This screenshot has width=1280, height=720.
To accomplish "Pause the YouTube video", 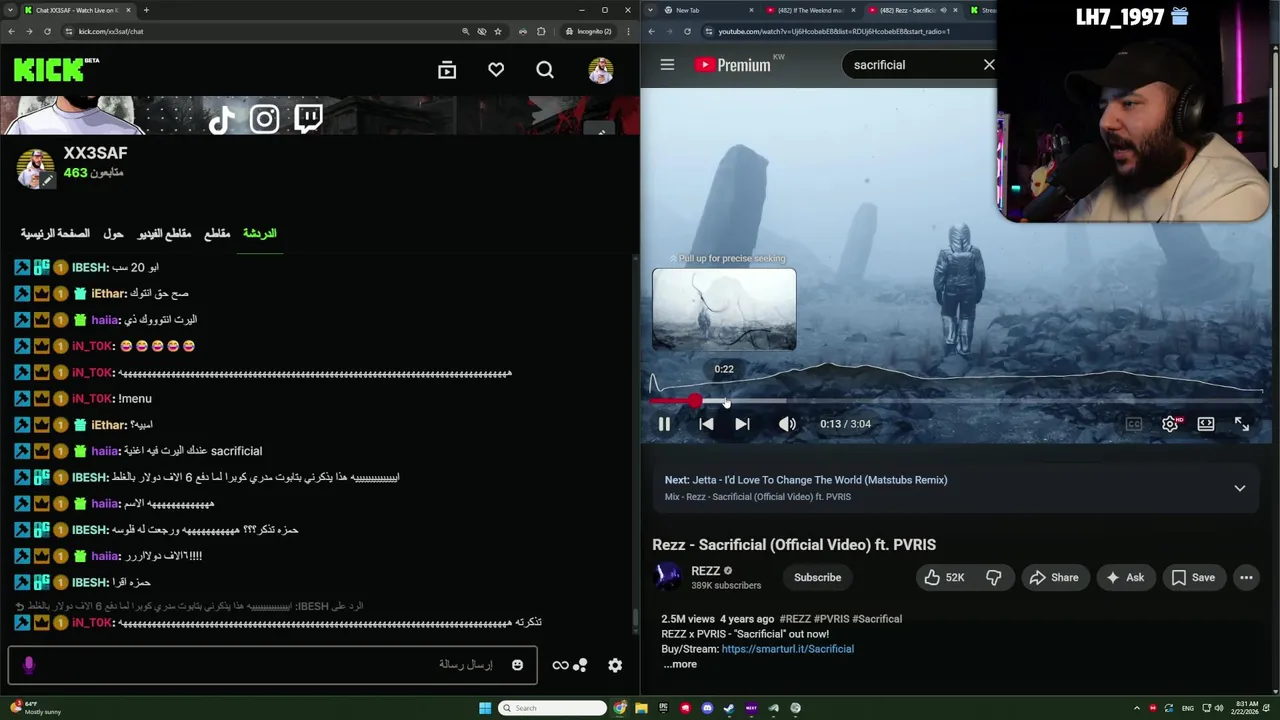I will [x=664, y=424].
